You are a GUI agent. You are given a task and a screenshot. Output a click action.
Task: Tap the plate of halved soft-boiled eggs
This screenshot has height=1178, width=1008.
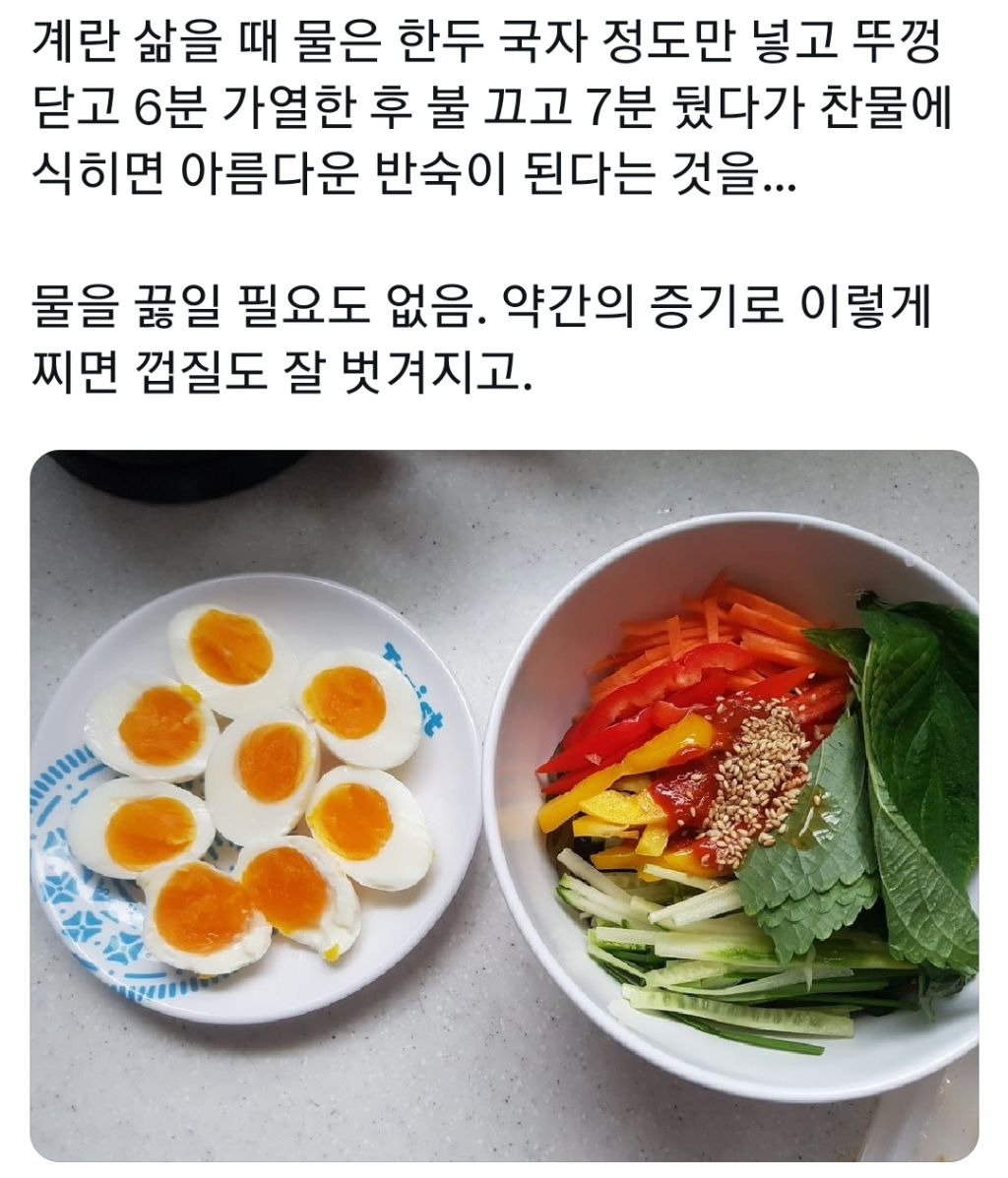[x=256, y=798]
